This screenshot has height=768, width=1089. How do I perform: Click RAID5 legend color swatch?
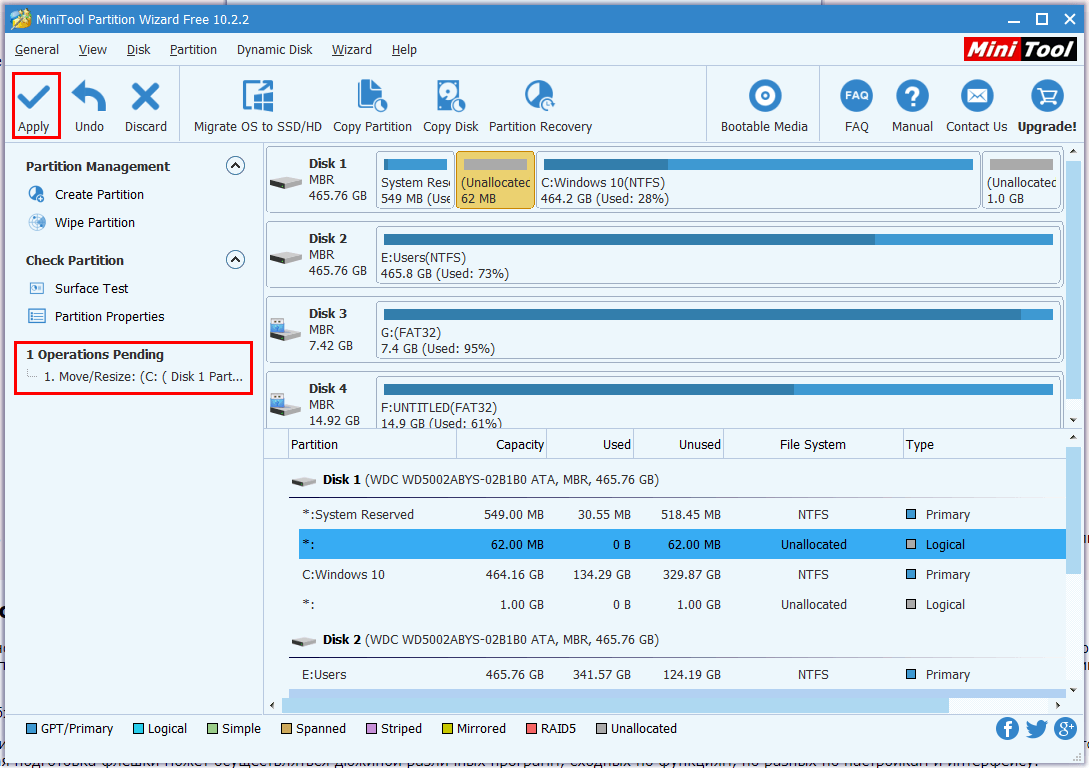[531, 728]
